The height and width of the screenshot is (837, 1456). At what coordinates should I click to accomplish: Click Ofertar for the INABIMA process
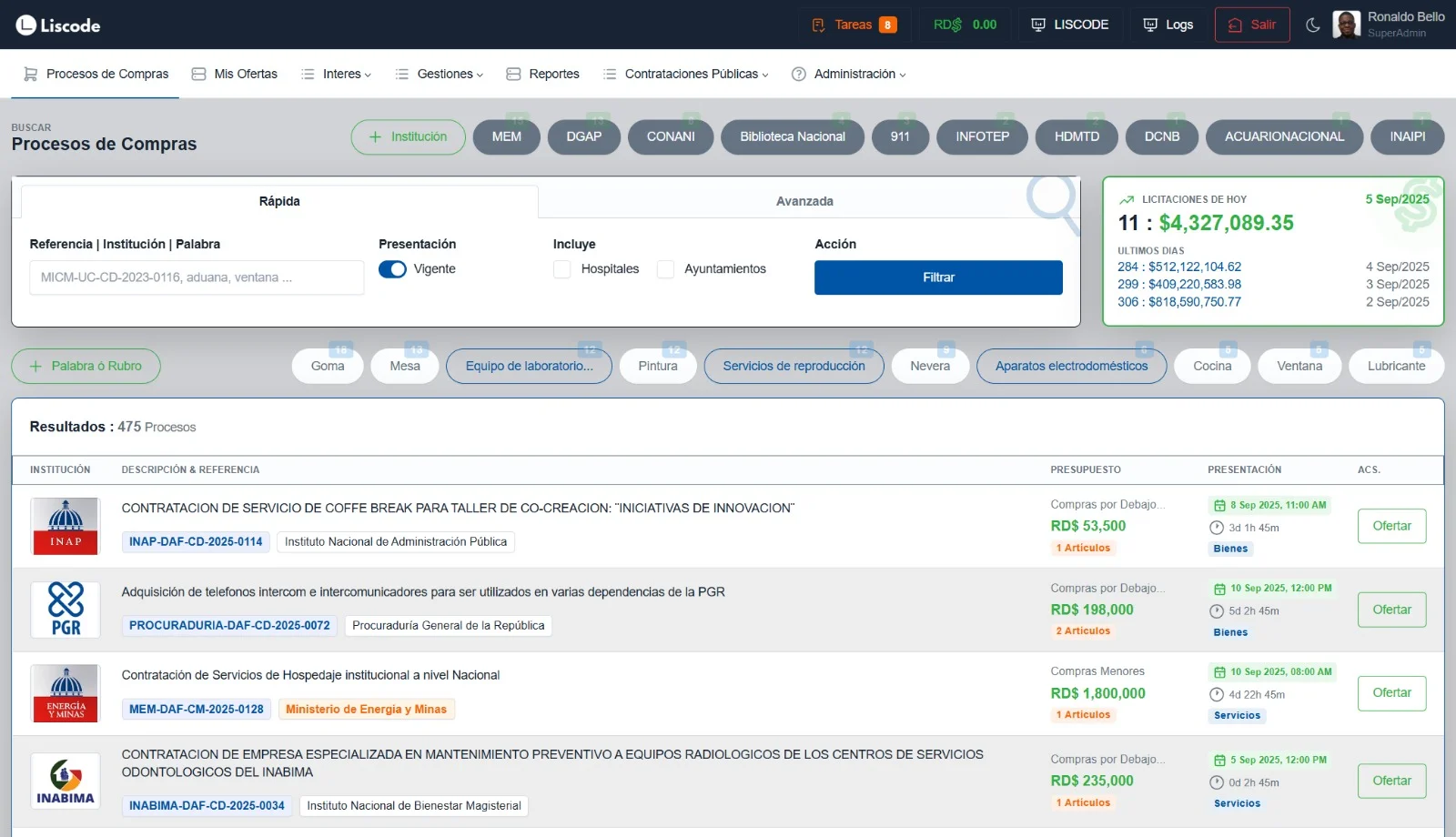point(1391,781)
